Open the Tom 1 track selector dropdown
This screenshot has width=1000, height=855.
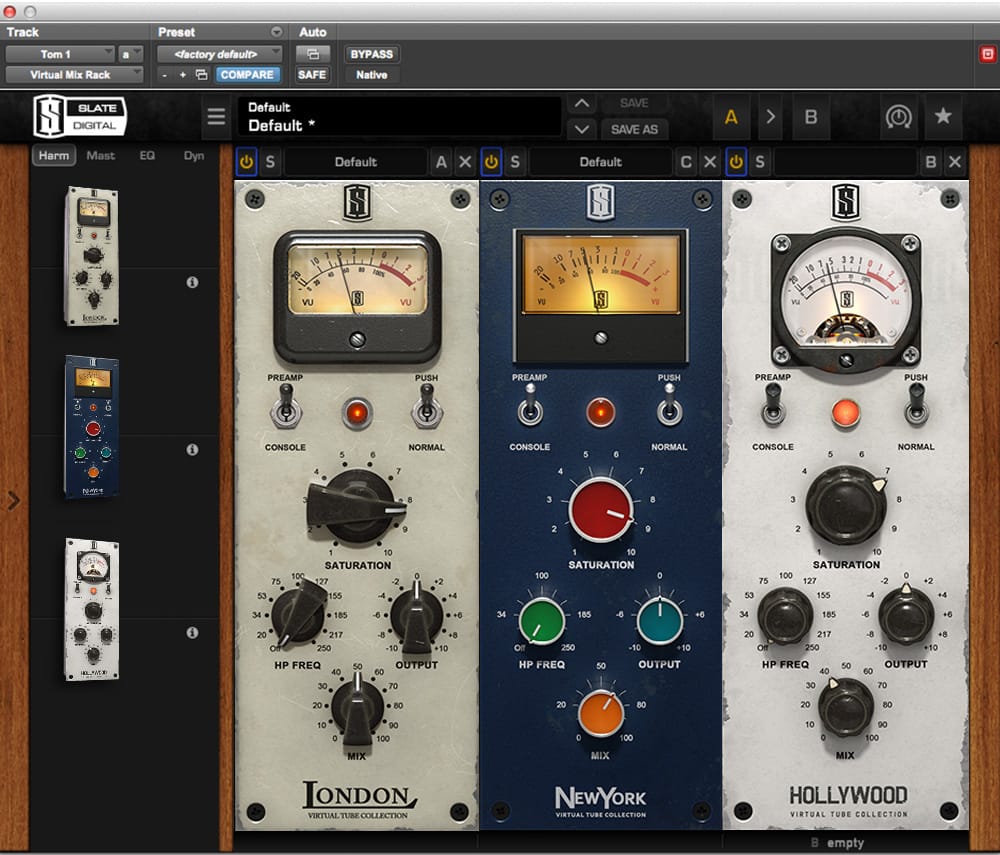tap(60, 54)
